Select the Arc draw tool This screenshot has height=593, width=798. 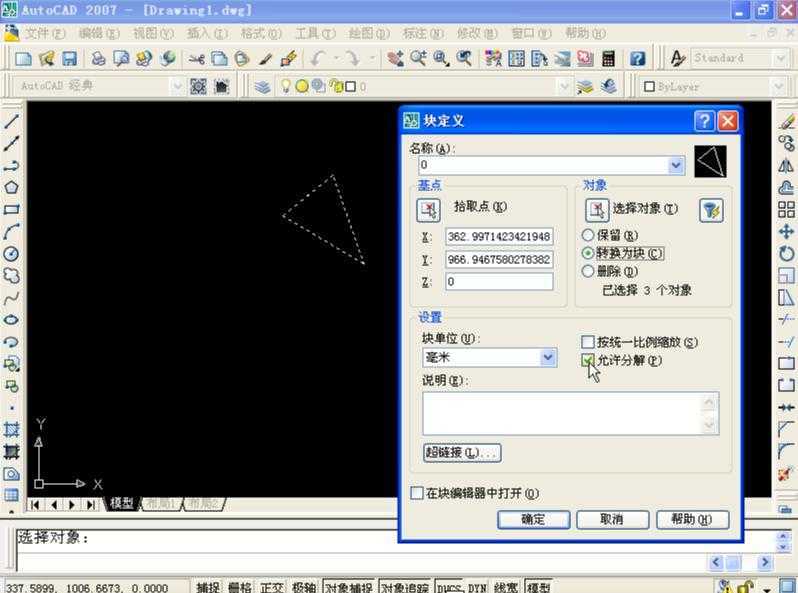(x=11, y=231)
